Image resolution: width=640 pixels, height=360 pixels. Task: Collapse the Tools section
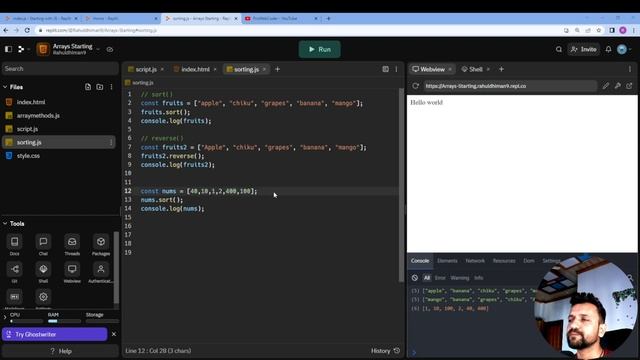pos(5,224)
